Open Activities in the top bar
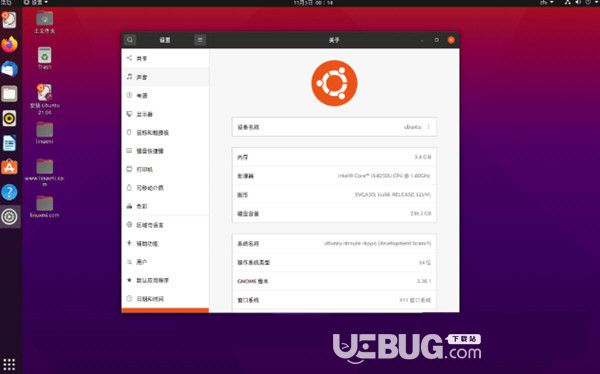600x374 pixels. [x=6, y=2]
